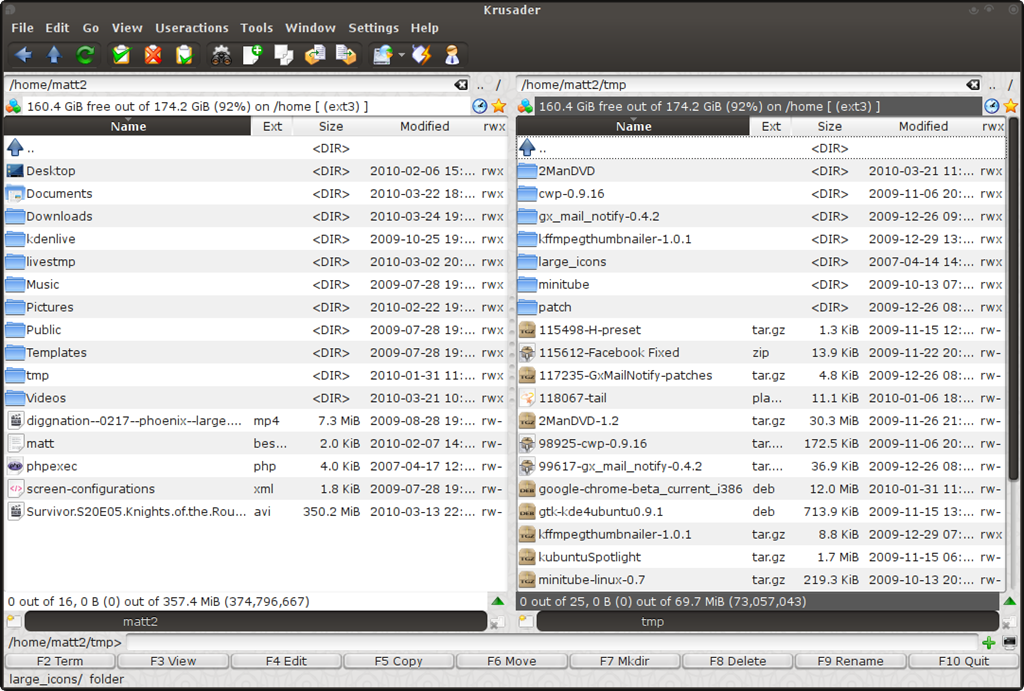
Task: Click the Select All clipboard icon with green check
Action: [x=121, y=55]
